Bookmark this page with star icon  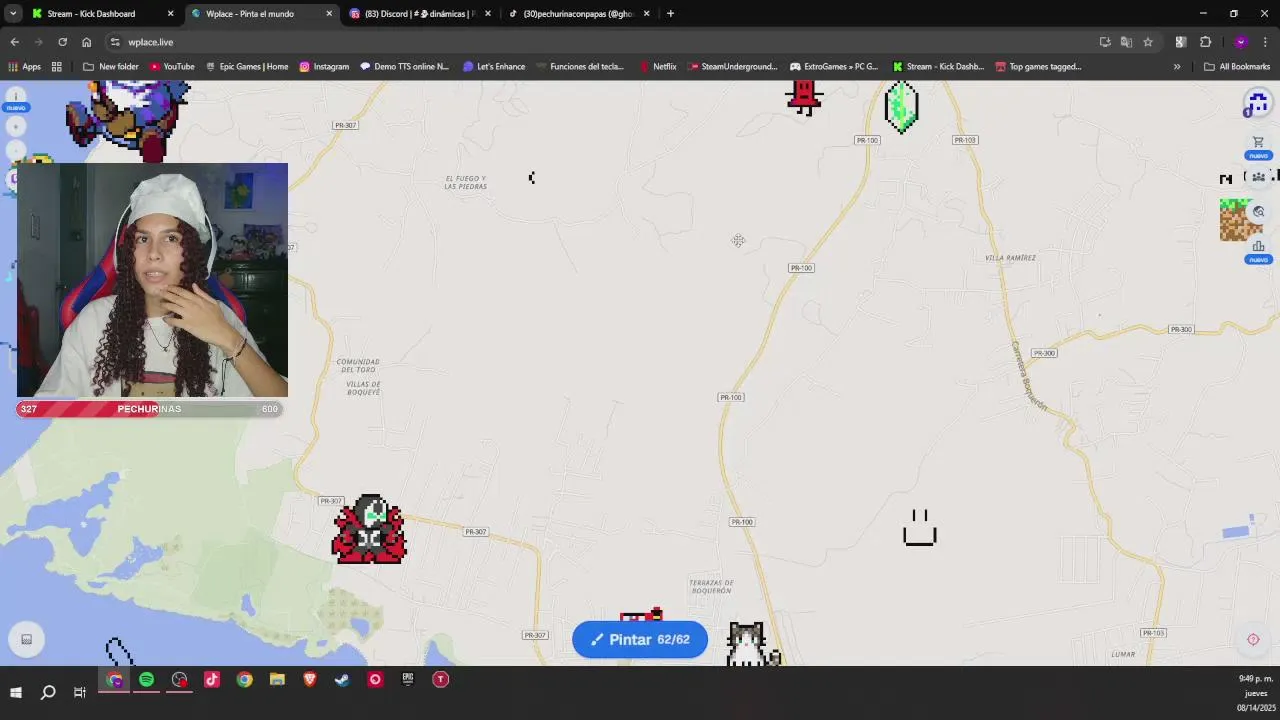1148,42
